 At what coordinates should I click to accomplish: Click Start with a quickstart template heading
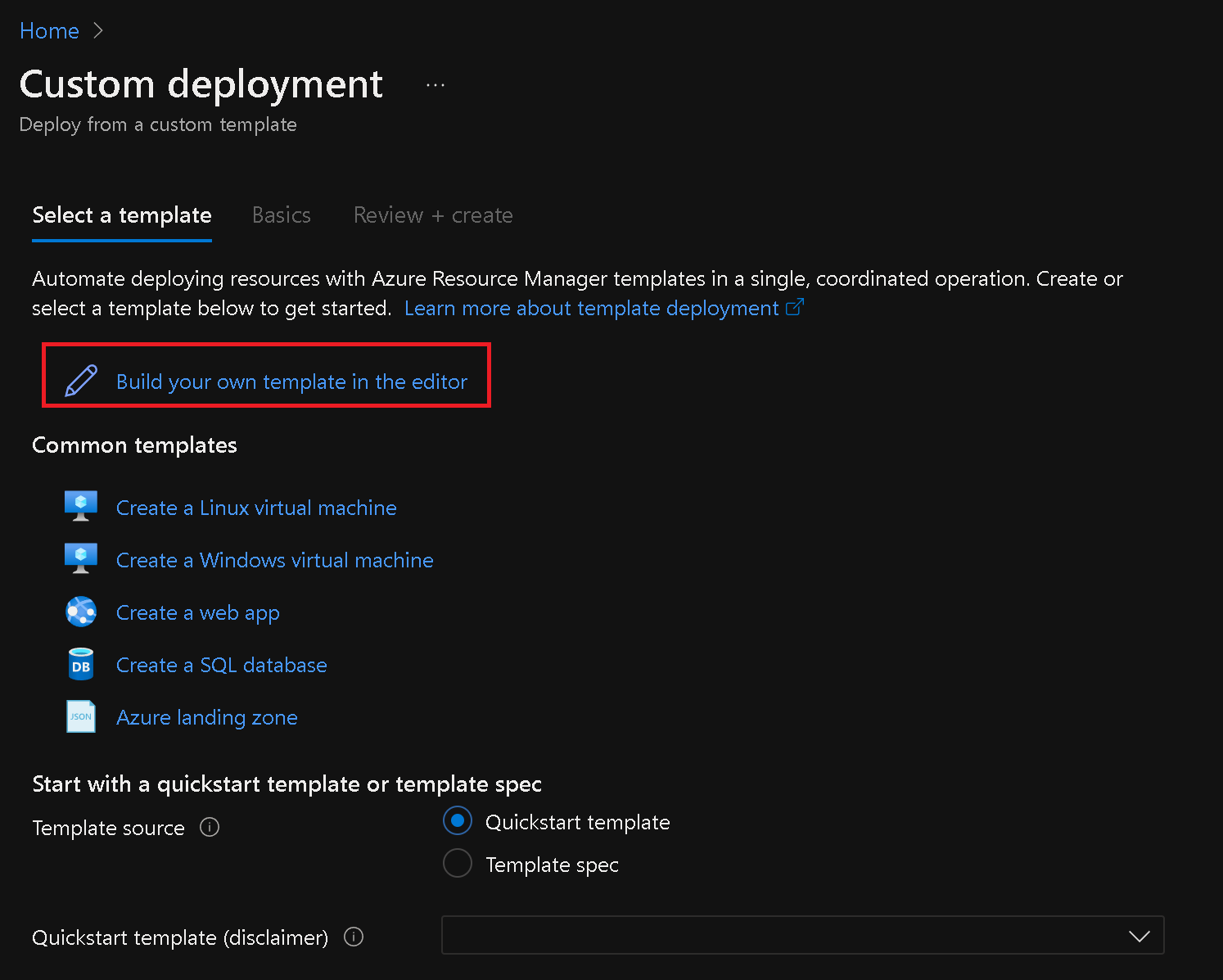pyautogui.click(x=287, y=784)
